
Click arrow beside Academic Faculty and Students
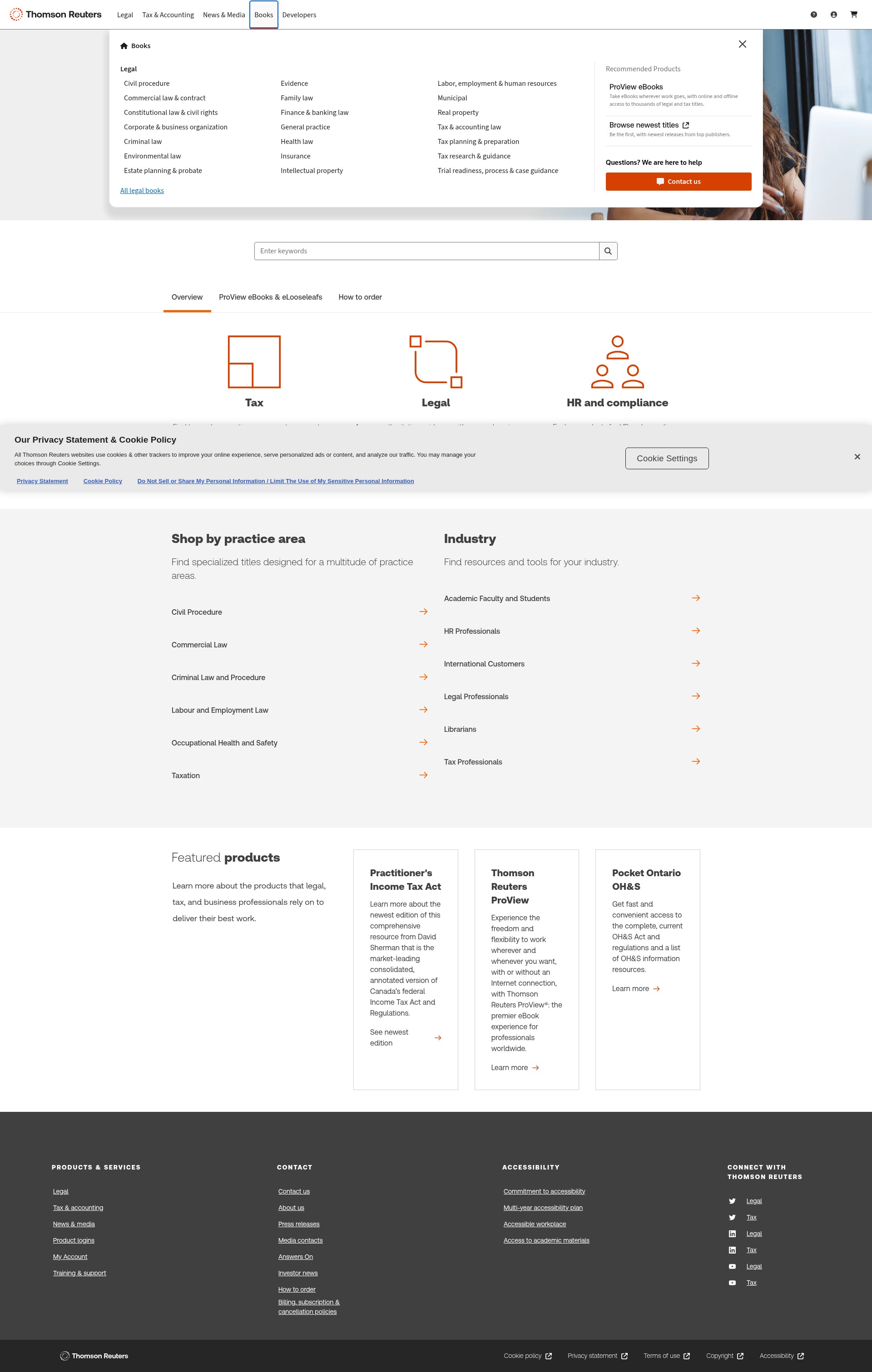[x=695, y=597]
